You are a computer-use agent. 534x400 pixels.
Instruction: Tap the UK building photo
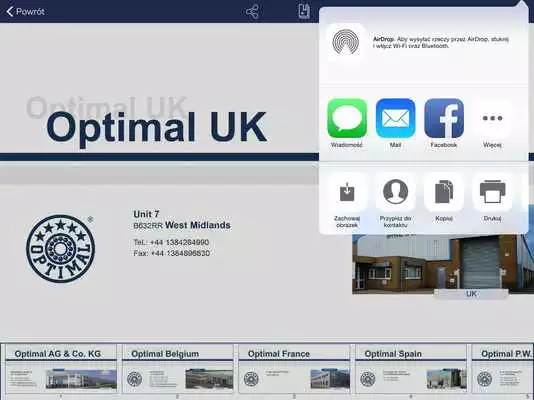443,264
